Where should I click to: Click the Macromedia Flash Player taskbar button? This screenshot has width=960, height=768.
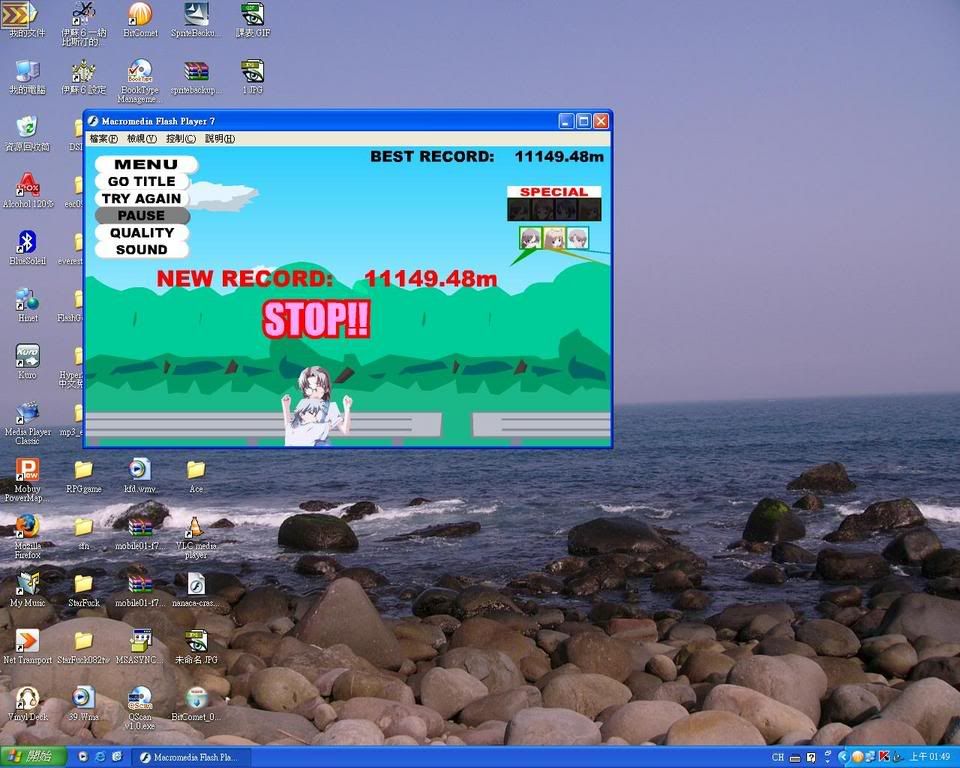[192, 758]
